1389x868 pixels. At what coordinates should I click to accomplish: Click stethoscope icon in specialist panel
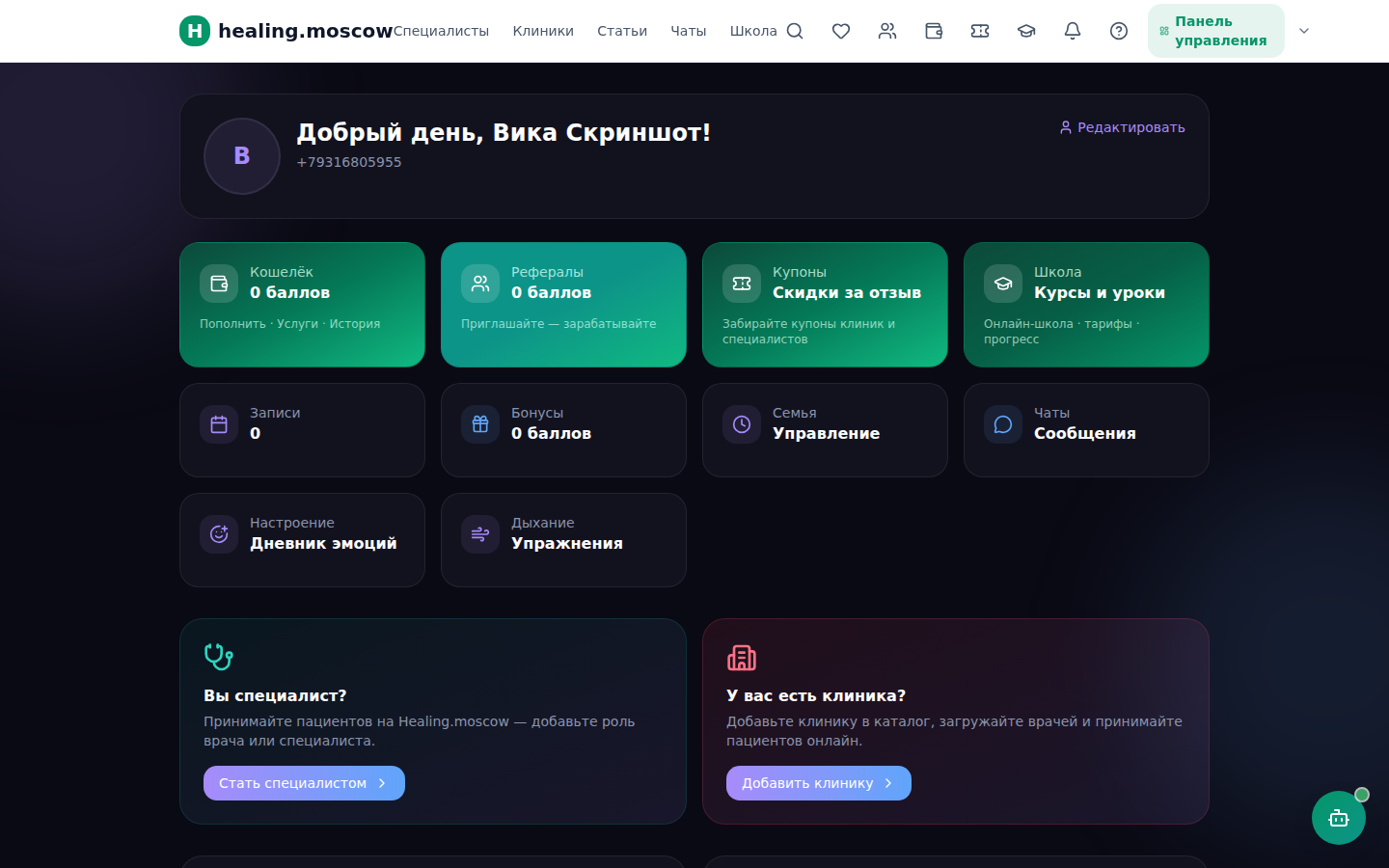[x=219, y=657]
